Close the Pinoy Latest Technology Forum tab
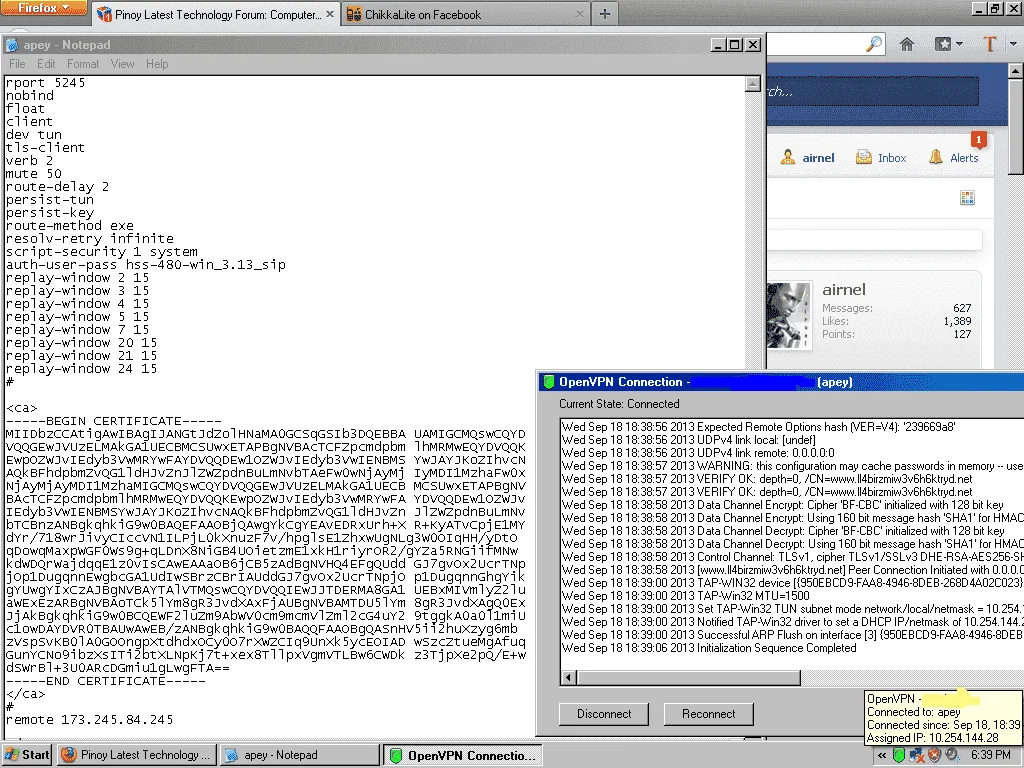The image size is (1024, 768). coord(329,14)
